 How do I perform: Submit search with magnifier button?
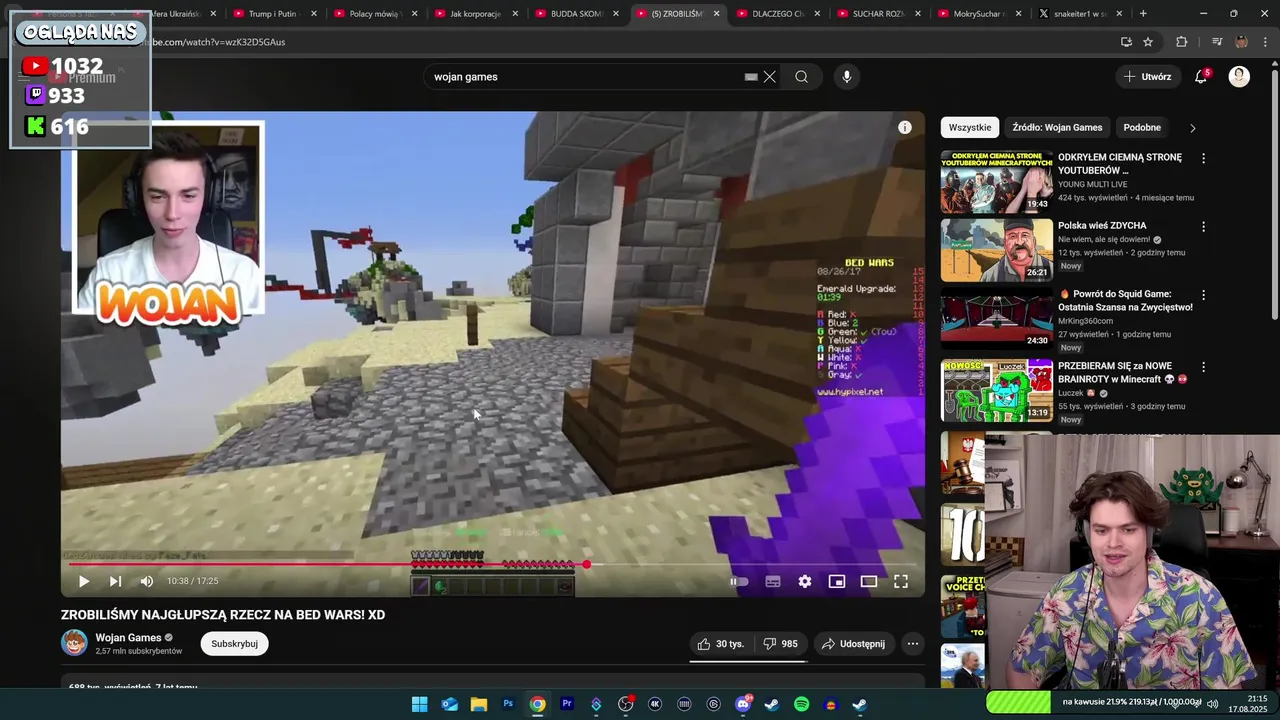coord(801,77)
